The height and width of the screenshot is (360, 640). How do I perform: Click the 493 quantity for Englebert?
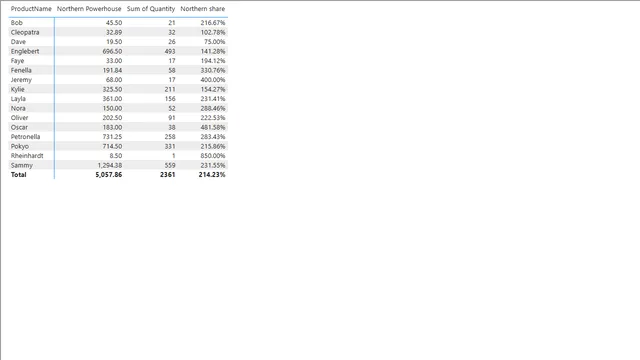170,51
